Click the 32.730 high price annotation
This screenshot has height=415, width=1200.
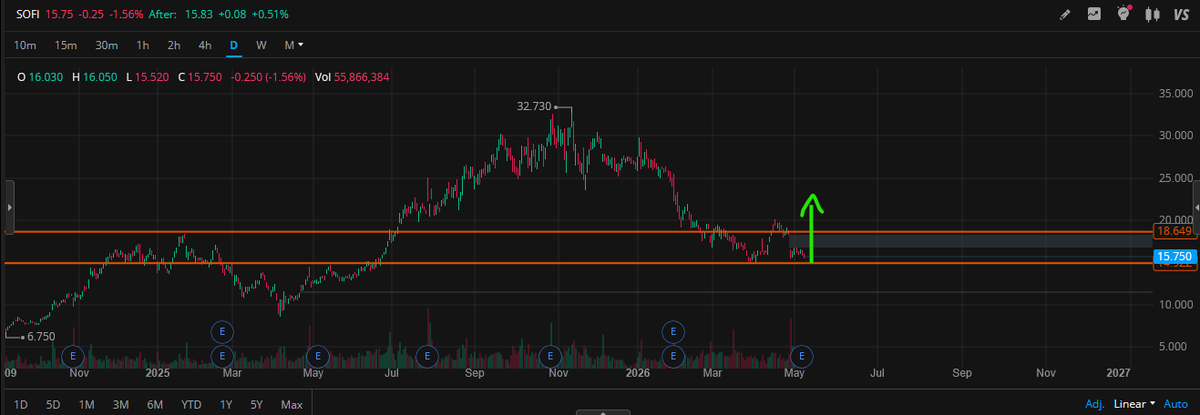click(x=534, y=105)
